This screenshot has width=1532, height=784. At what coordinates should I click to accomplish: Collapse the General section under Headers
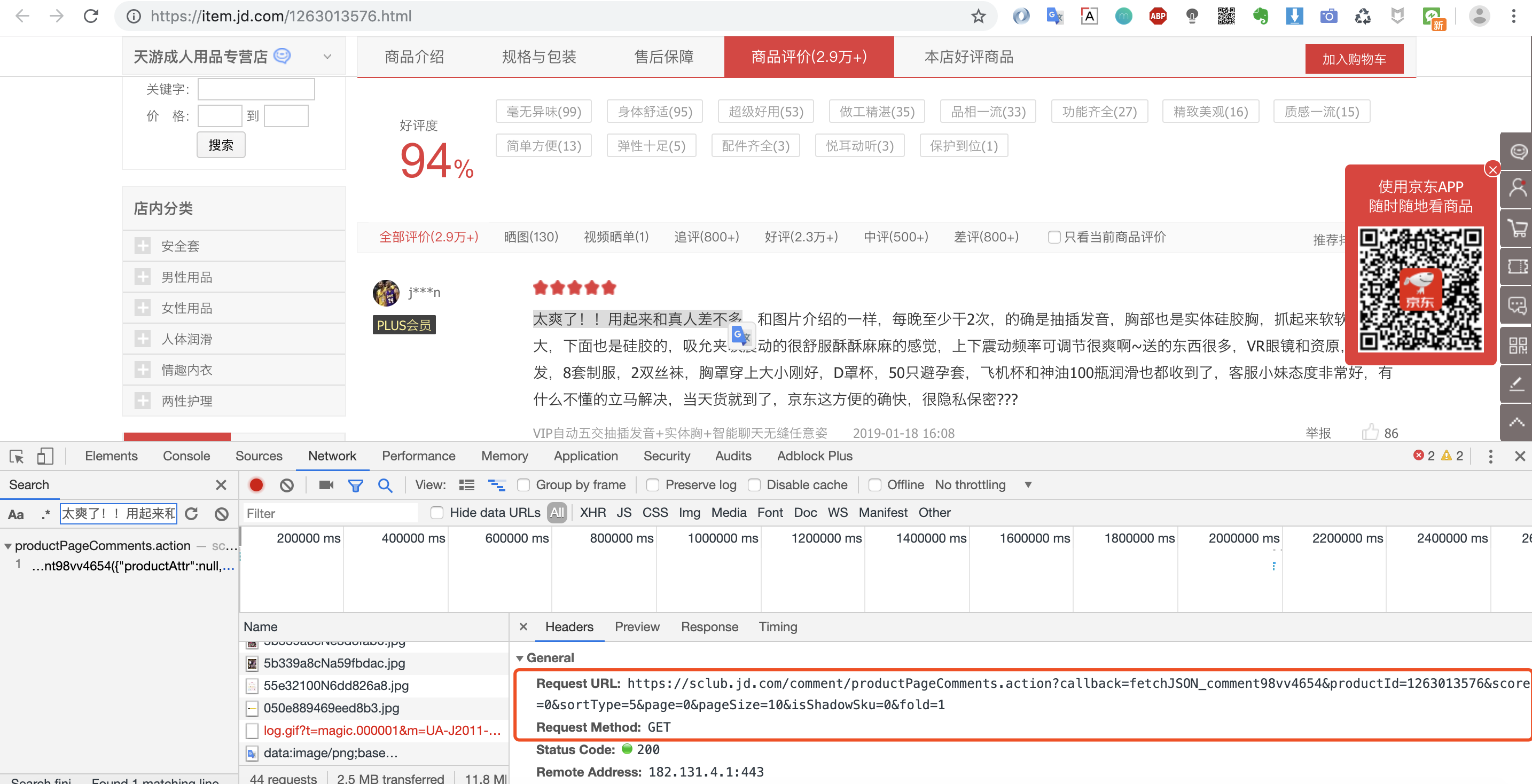[520, 657]
